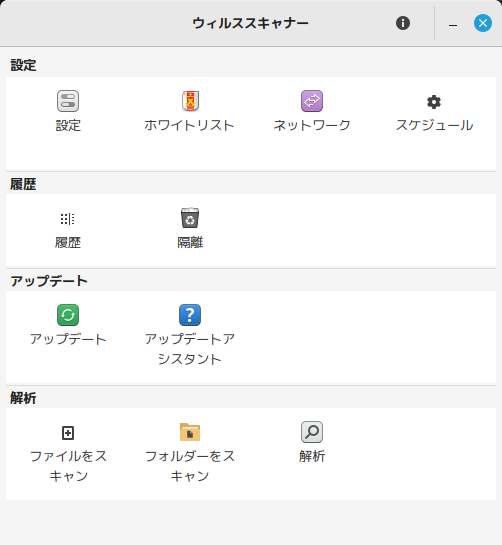This screenshot has width=502, height=545.
Task: Open the 隔離 trash bin icon
Action: [190, 218]
